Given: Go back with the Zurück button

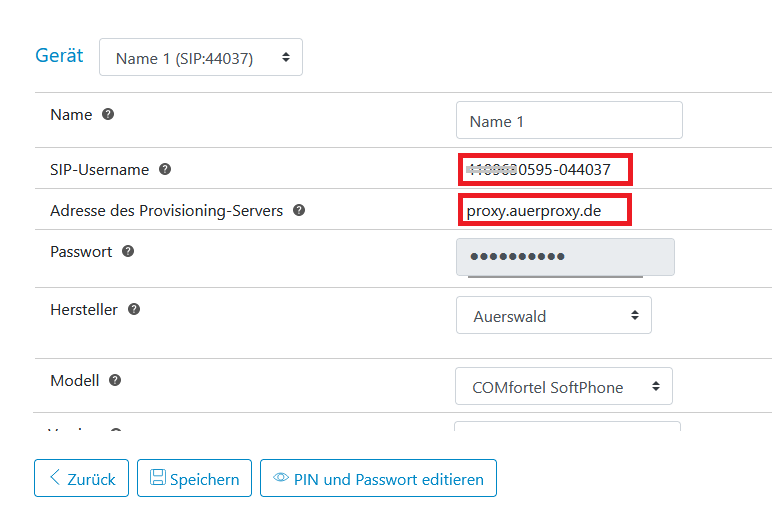Looking at the screenshot, I should click(81, 478).
